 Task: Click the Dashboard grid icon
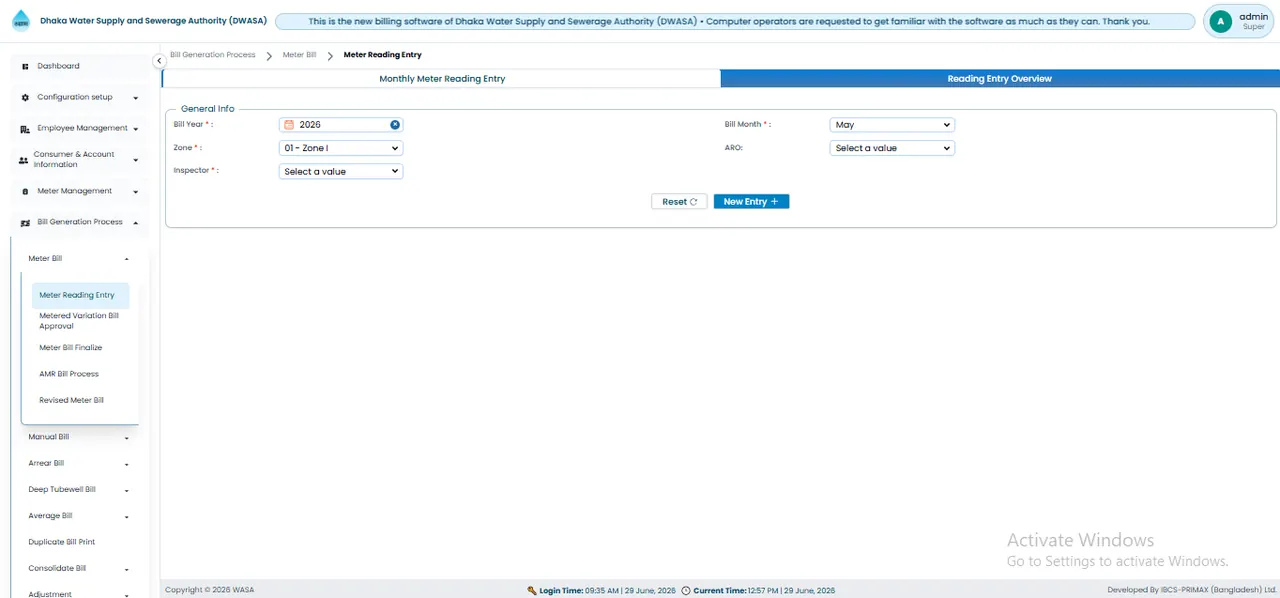25,66
